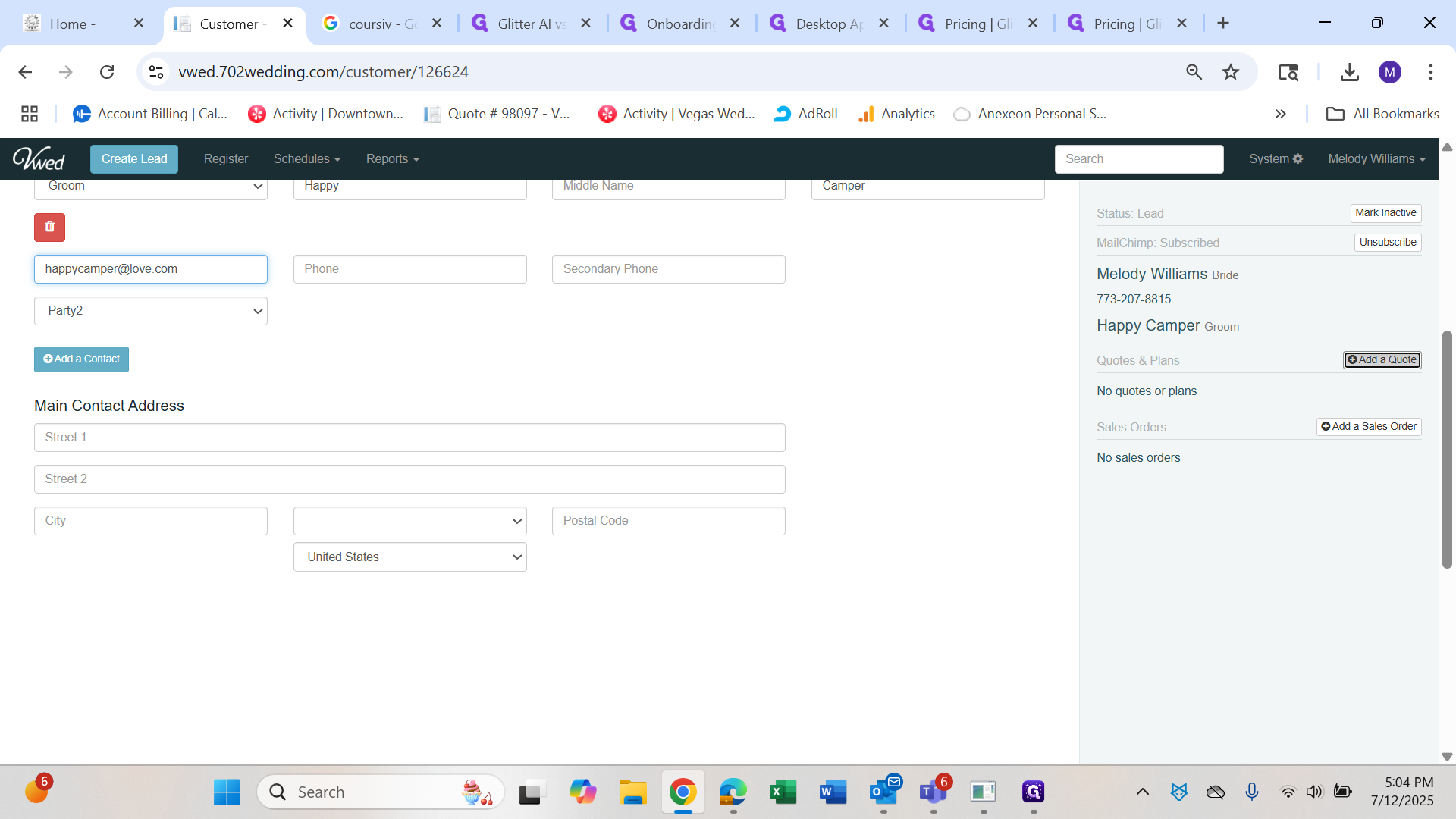
Task: Click the Add a Quote button
Action: point(1382,360)
